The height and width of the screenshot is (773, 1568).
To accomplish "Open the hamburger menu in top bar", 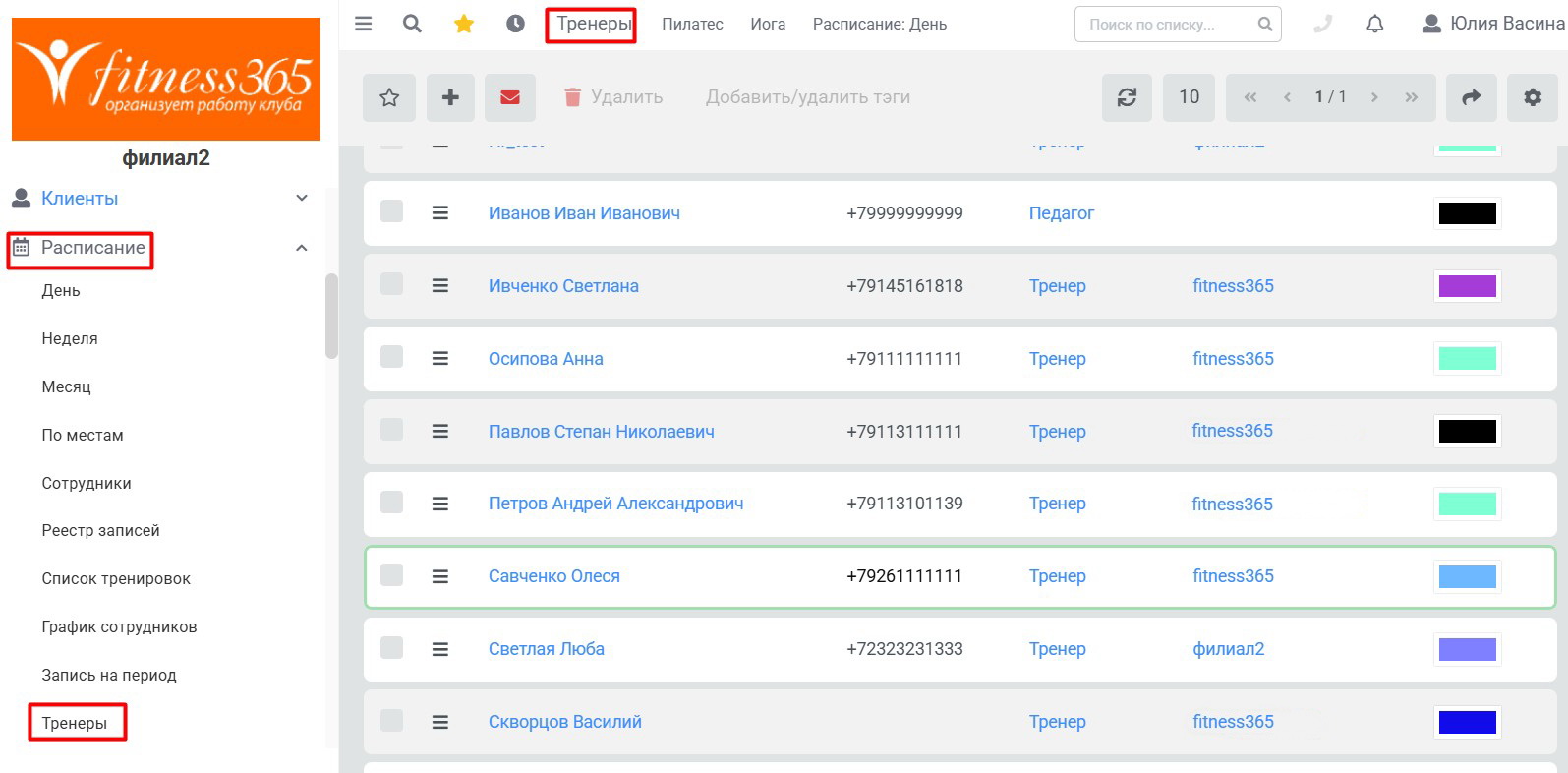I will [364, 24].
